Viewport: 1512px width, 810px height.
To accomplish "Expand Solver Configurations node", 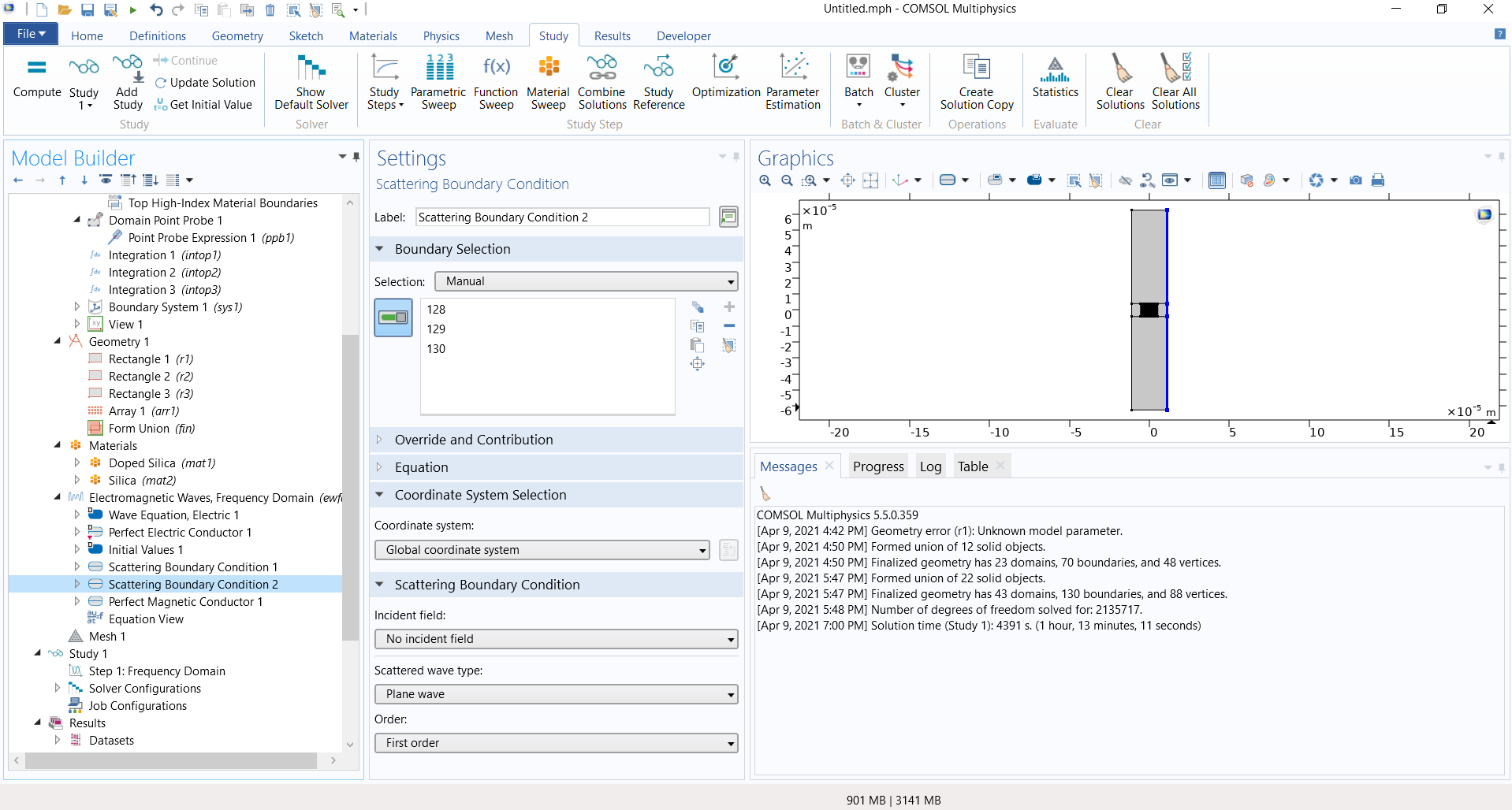I will coord(58,688).
